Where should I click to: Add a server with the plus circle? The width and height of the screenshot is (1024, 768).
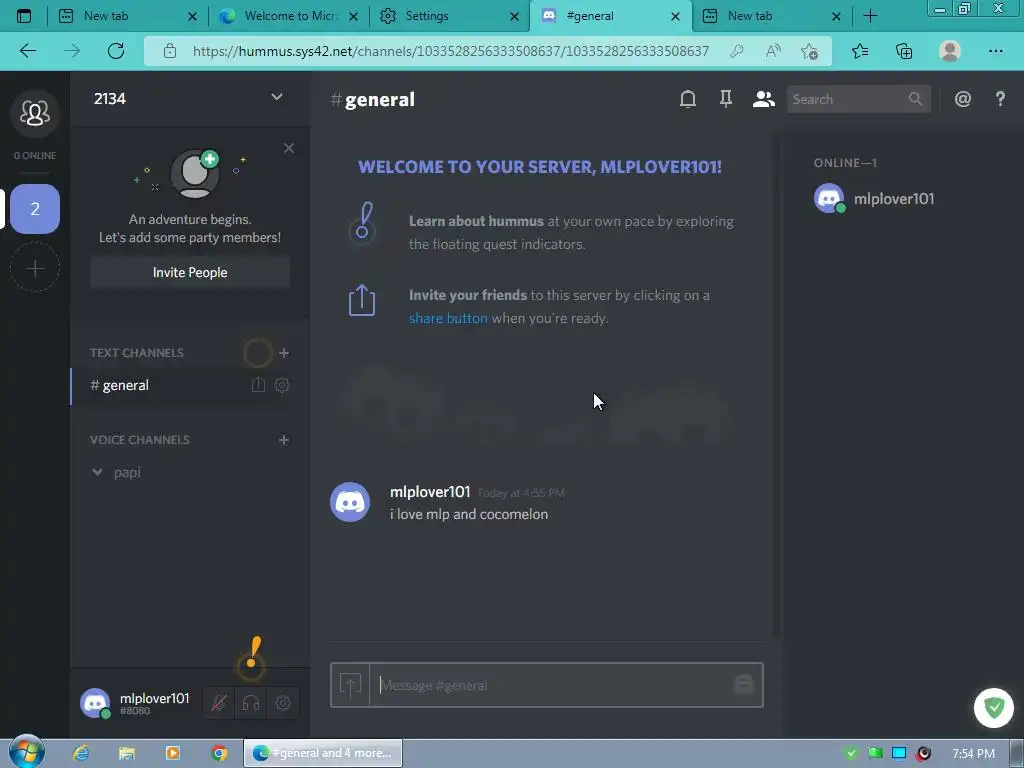tap(35, 268)
